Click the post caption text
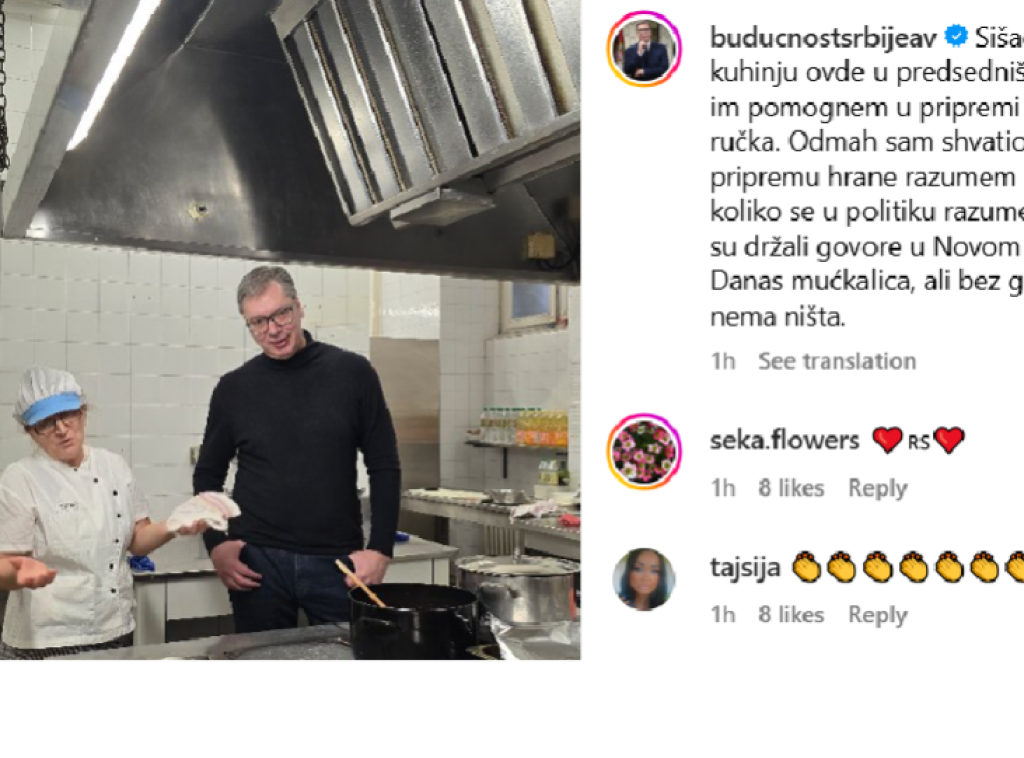The image size is (1024, 758). [x=867, y=177]
